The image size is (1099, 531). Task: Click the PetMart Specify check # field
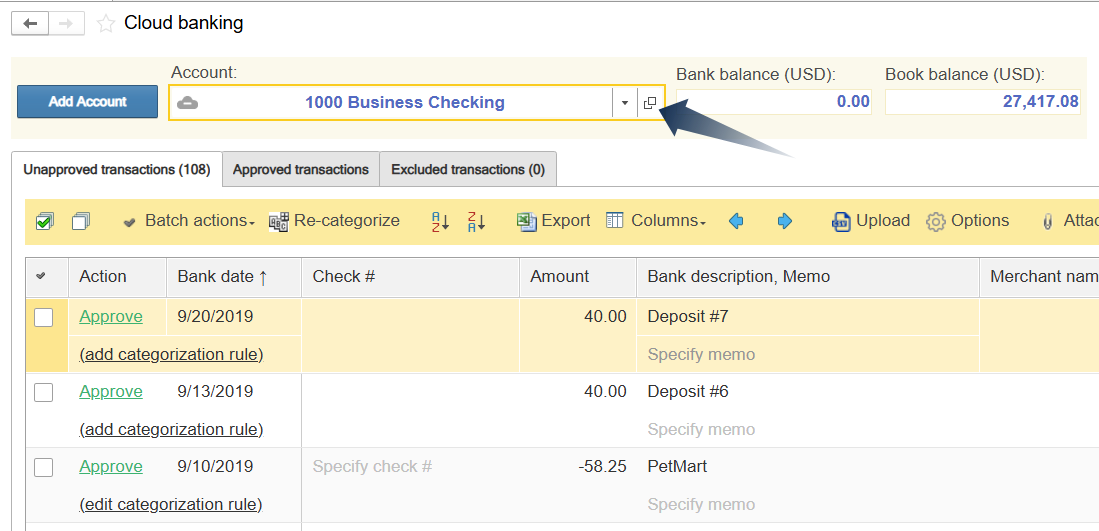pyautogui.click(x=372, y=467)
